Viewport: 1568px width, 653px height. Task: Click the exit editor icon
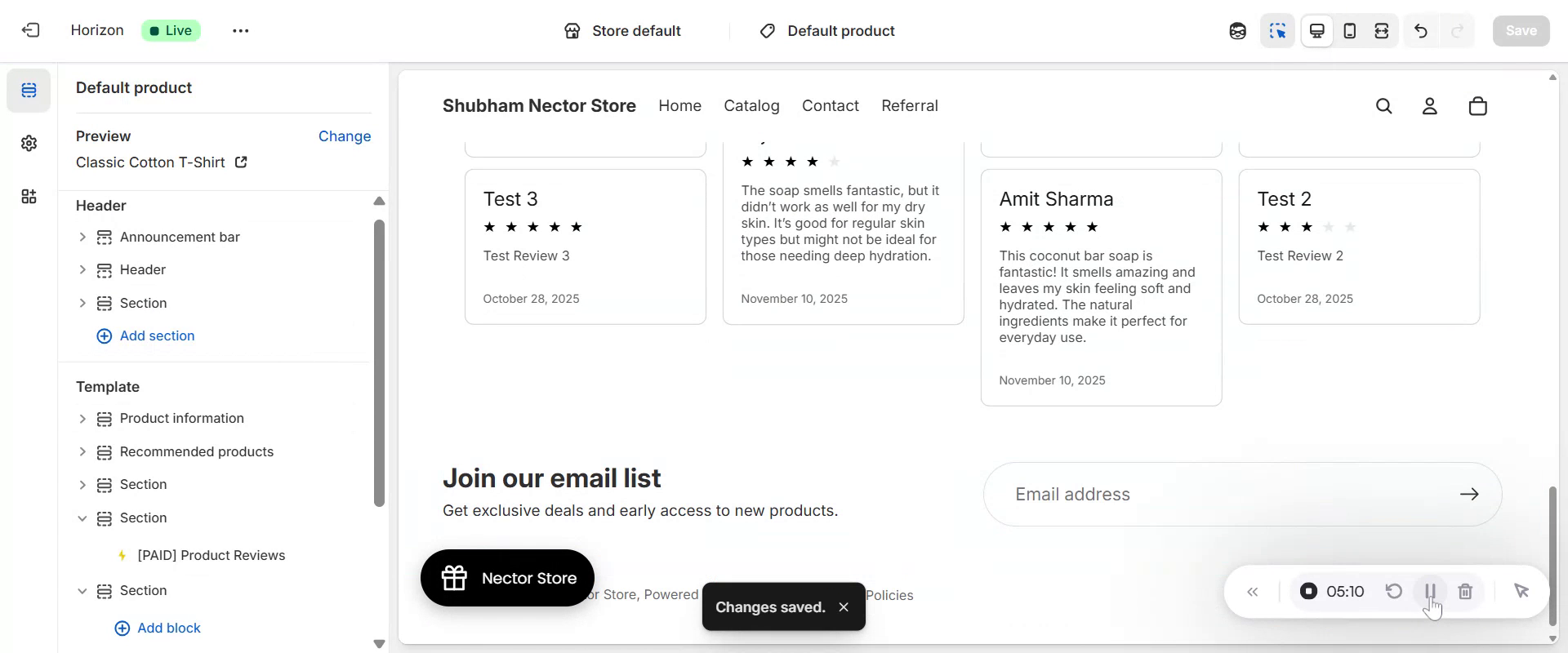(31, 31)
